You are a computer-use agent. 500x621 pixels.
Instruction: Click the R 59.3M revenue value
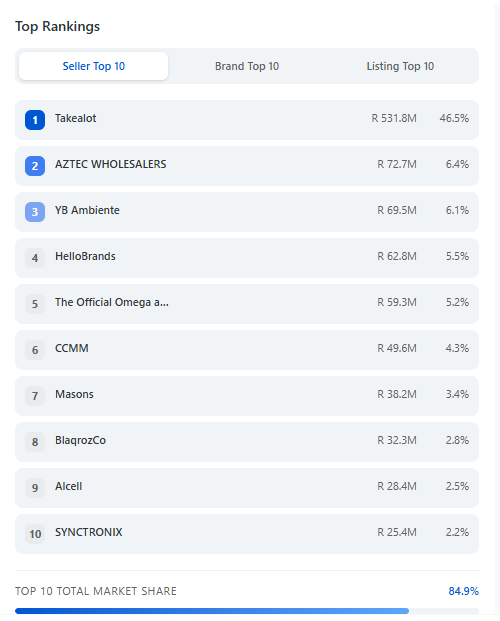pyautogui.click(x=397, y=302)
